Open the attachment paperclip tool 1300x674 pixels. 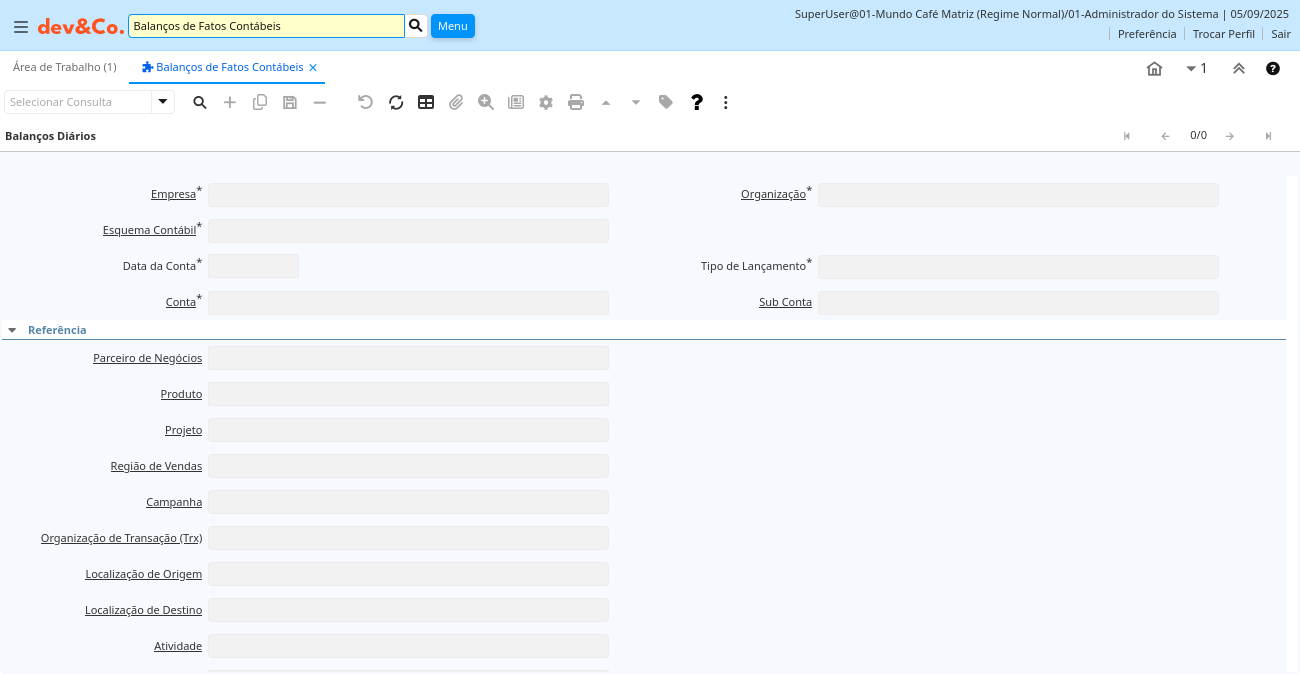click(456, 102)
